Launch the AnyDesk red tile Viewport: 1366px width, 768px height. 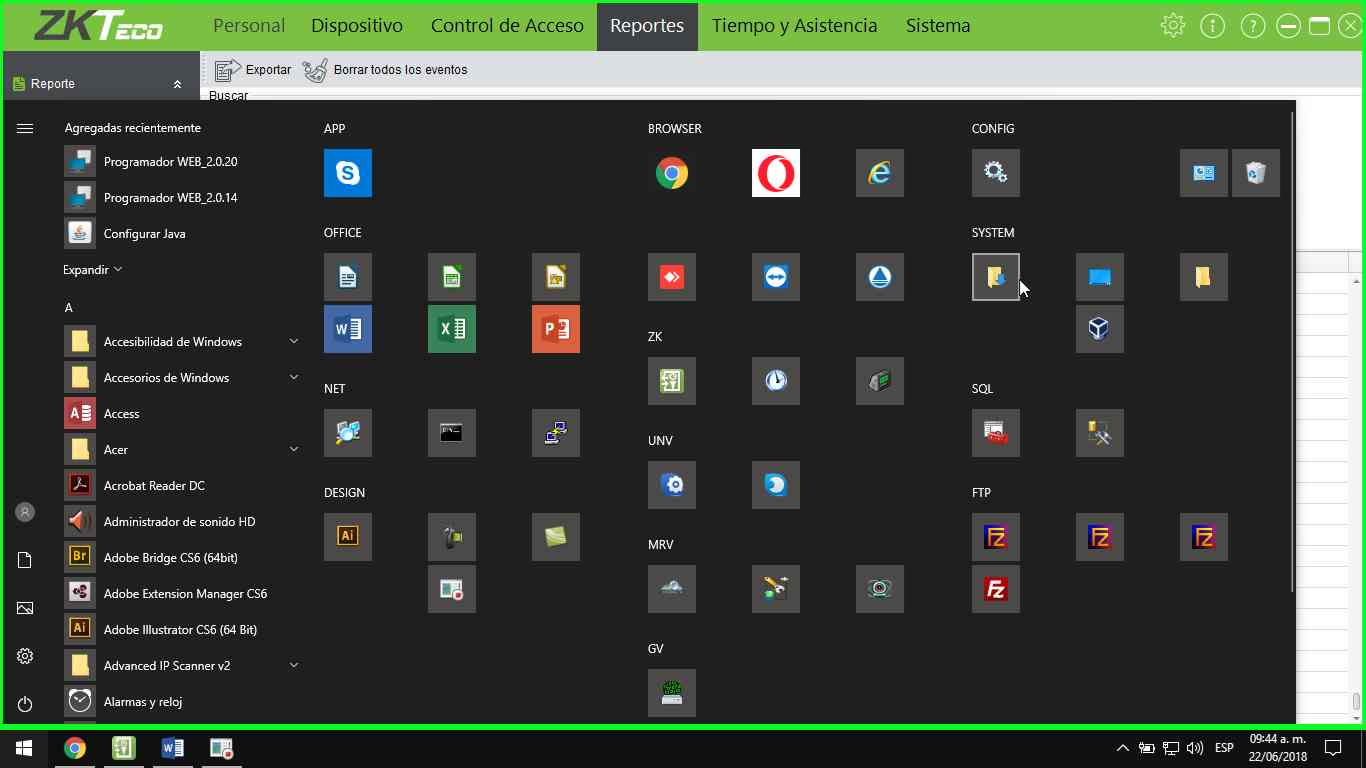[672, 277]
